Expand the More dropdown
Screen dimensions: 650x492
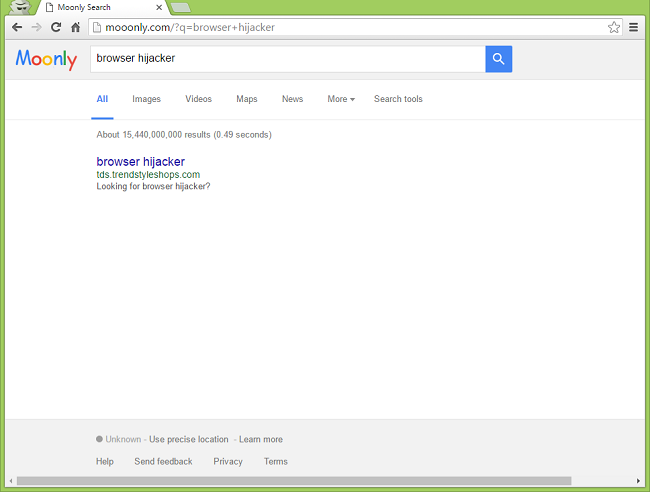(341, 99)
